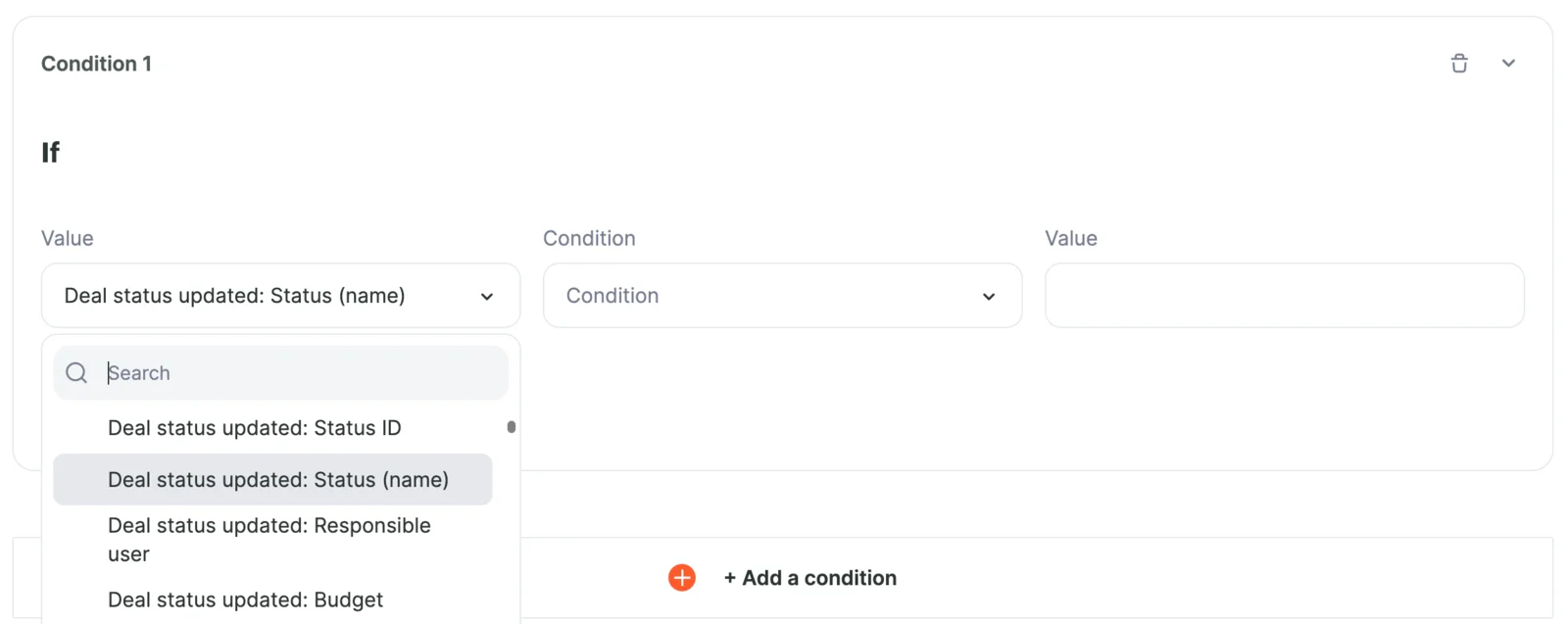Collapse Condition 1 using the chevron icon
1568x624 pixels.
(x=1509, y=63)
